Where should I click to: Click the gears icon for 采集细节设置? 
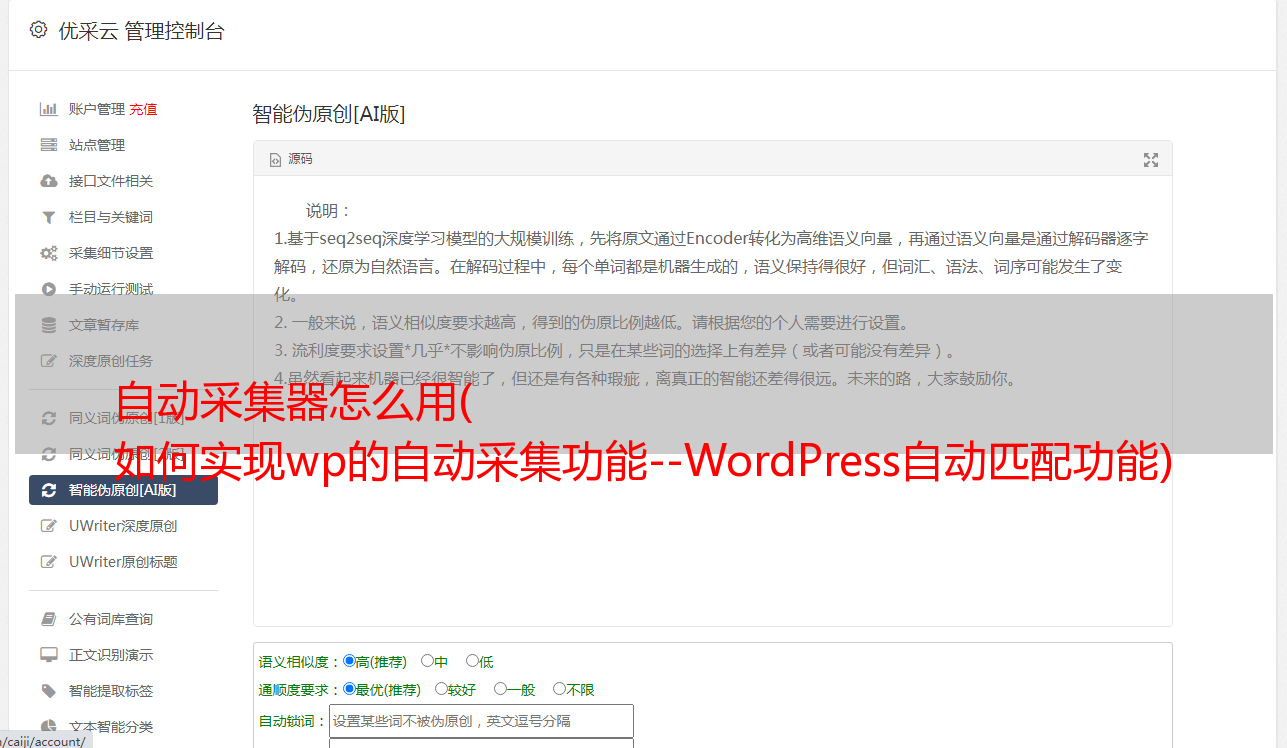[48, 253]
